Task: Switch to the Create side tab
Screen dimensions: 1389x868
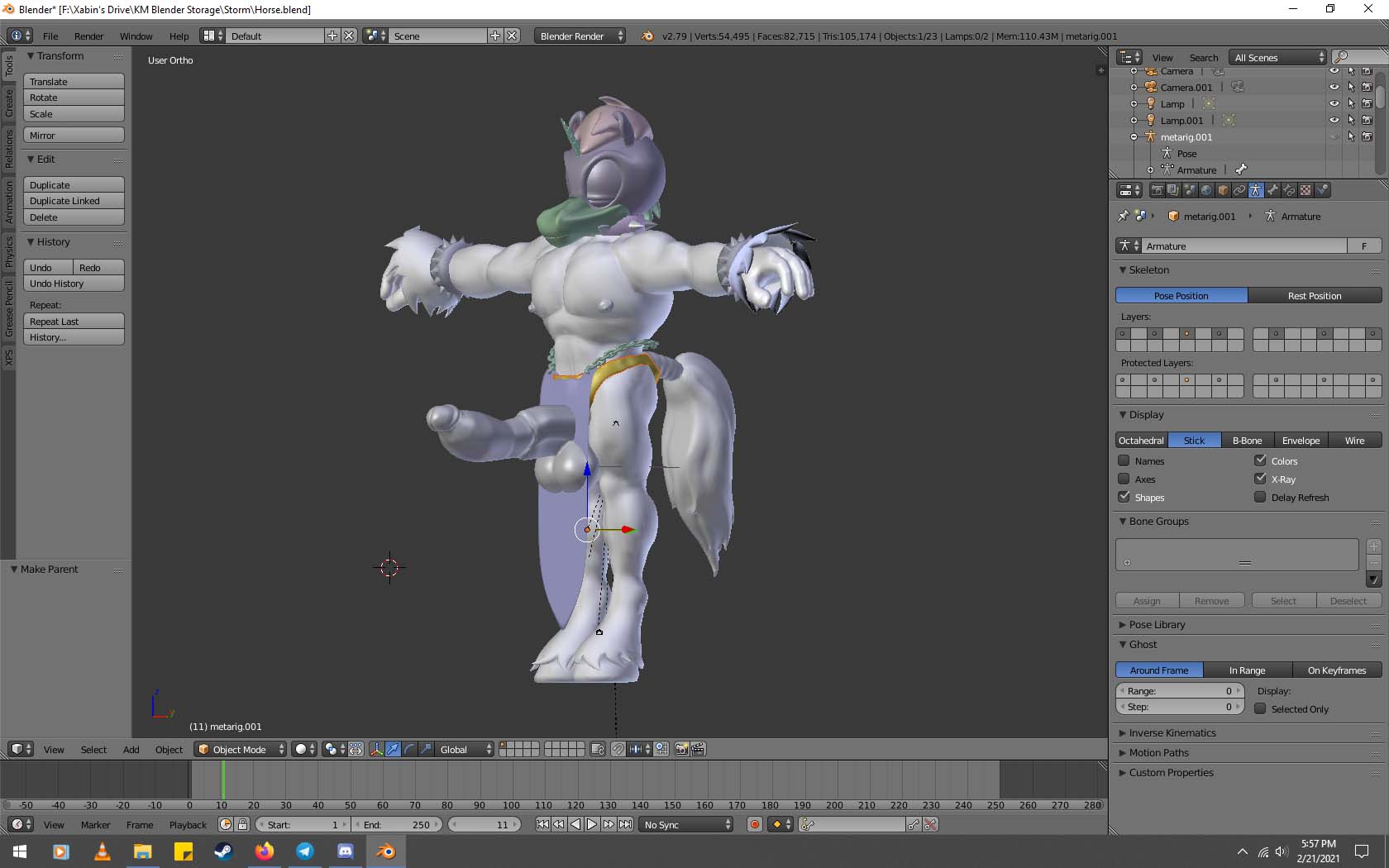Action: tap(9, 103)
